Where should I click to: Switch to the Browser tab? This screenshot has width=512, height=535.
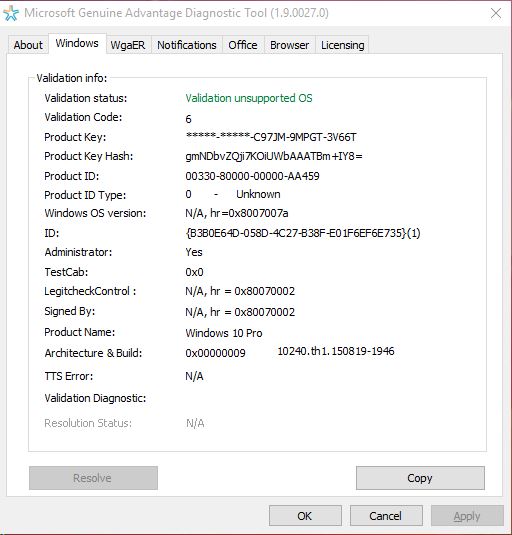[x=290, y=45]
